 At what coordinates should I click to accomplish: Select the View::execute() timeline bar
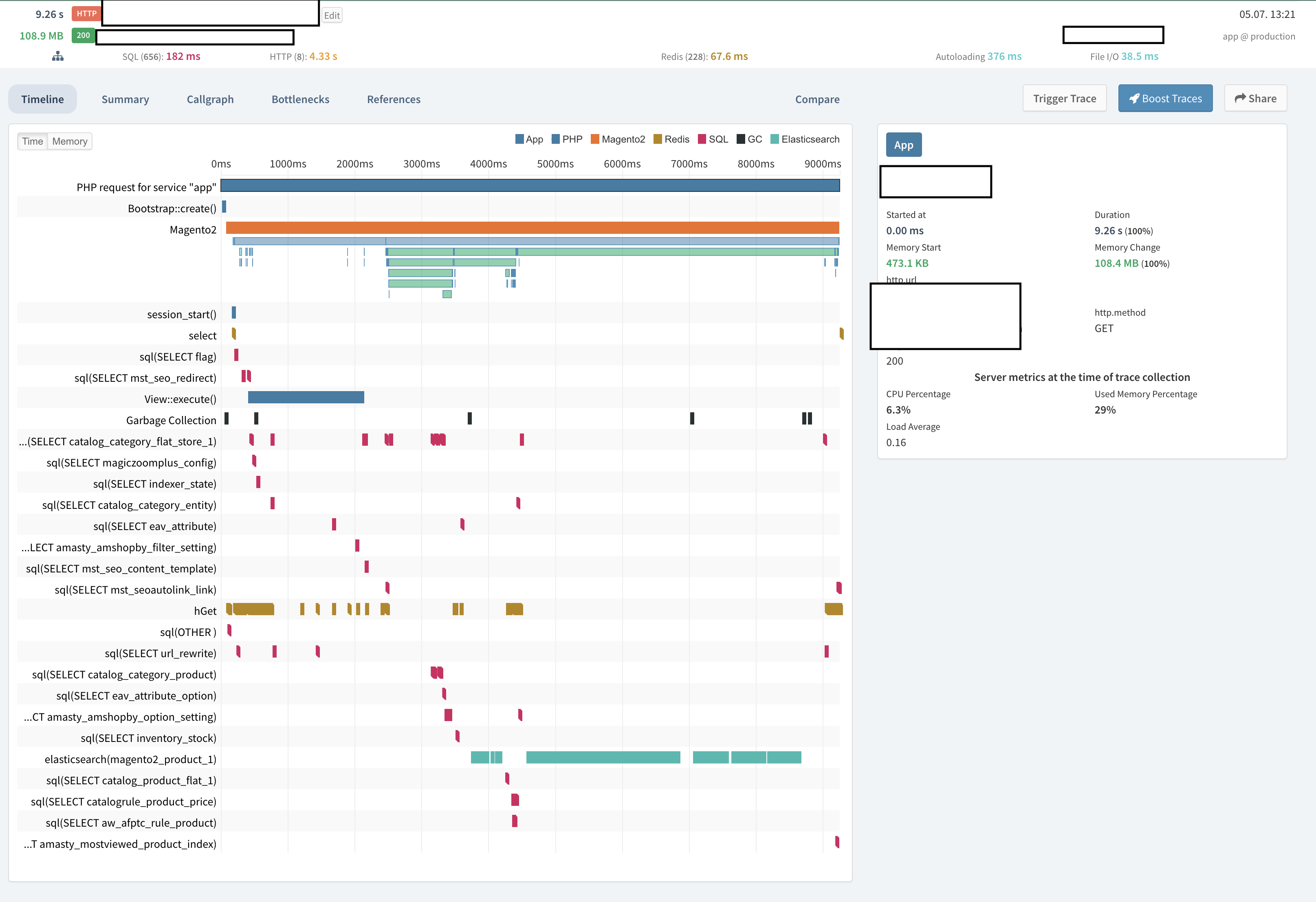pyautogui.click(x=306, y=398)
